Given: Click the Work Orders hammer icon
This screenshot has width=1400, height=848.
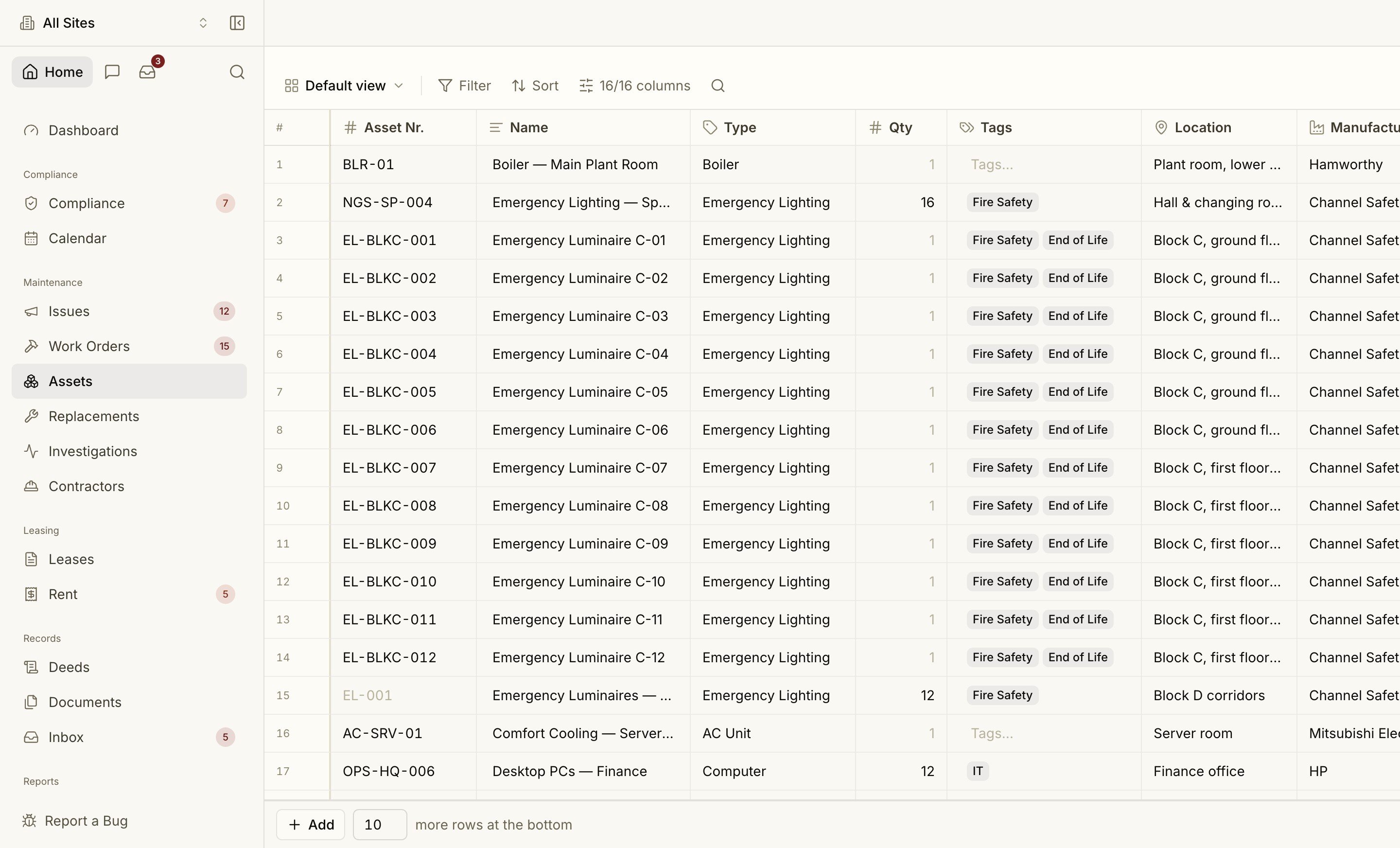Looking at the screenshot, I should tap(31, 346).
